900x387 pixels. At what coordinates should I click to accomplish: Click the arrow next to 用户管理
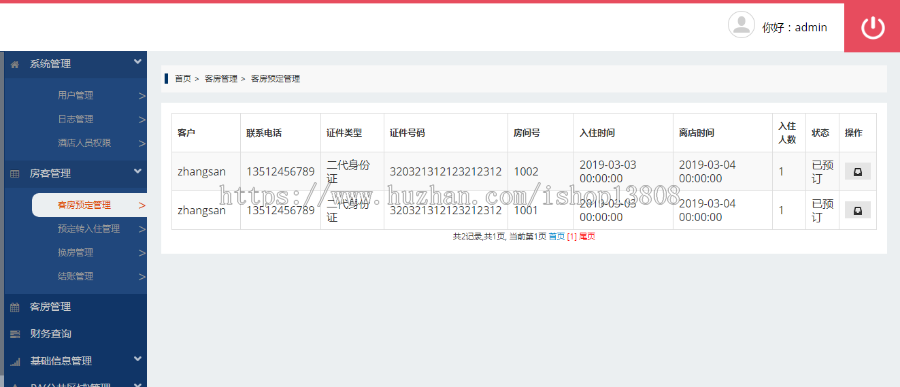coord(142,96)
